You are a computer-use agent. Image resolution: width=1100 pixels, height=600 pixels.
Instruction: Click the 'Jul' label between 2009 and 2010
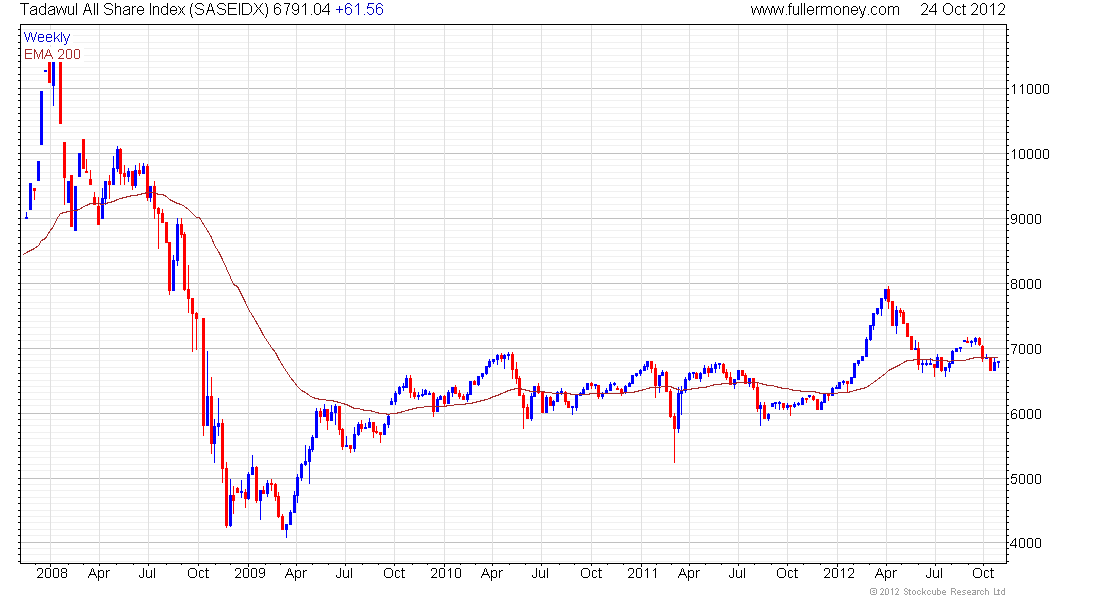[x=344, y=573]
